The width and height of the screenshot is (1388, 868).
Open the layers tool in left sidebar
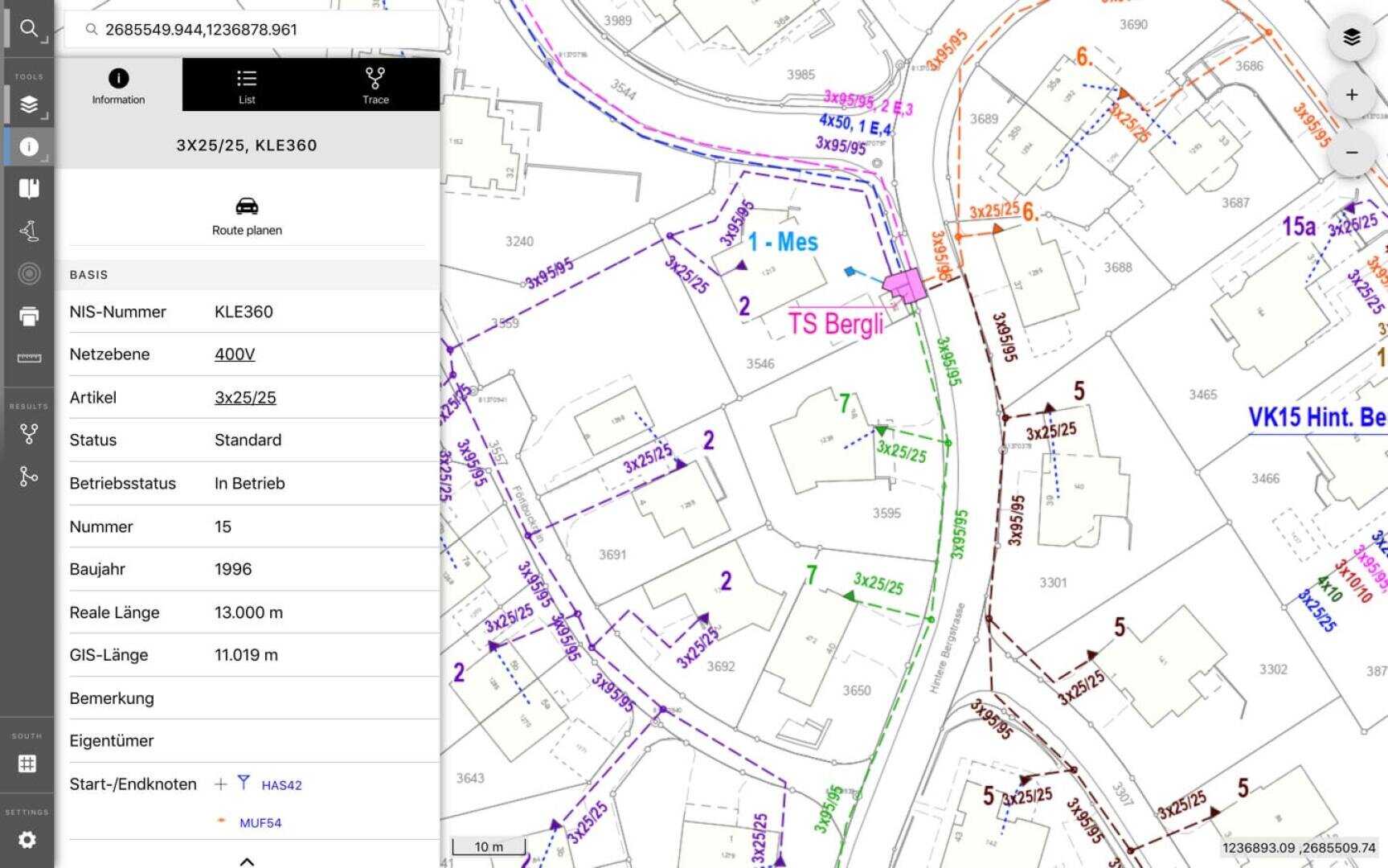(29, 104)
